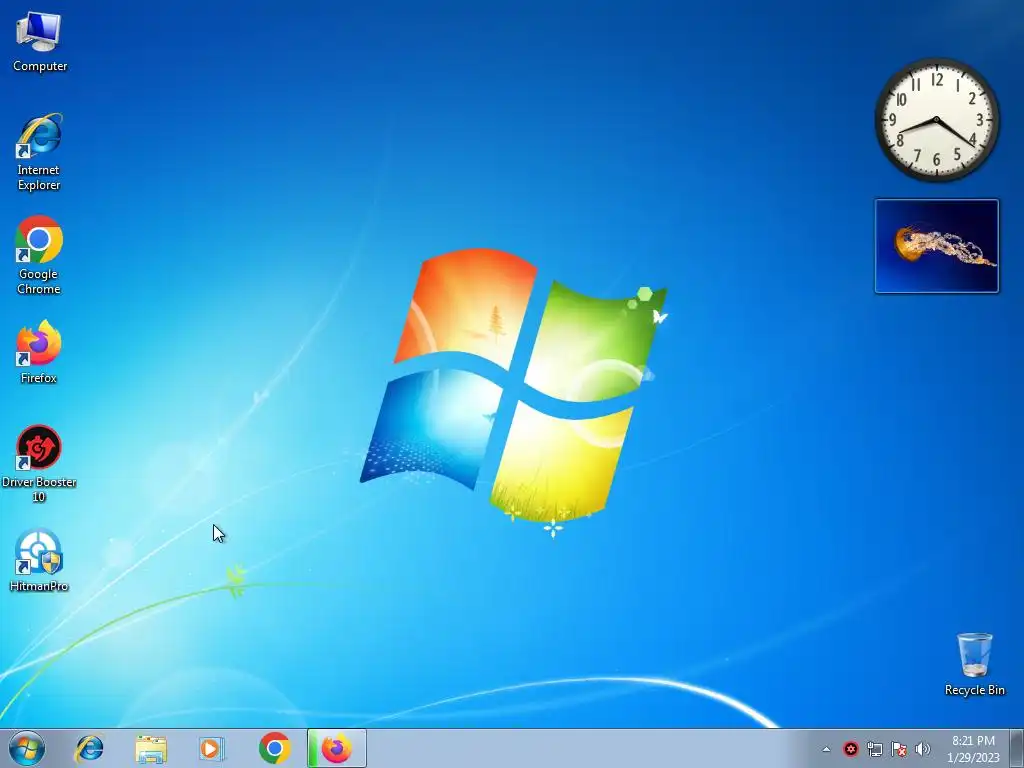Click the analog clock gadget
This screenshot has width=1024, height=768.
tap(936, 120)
